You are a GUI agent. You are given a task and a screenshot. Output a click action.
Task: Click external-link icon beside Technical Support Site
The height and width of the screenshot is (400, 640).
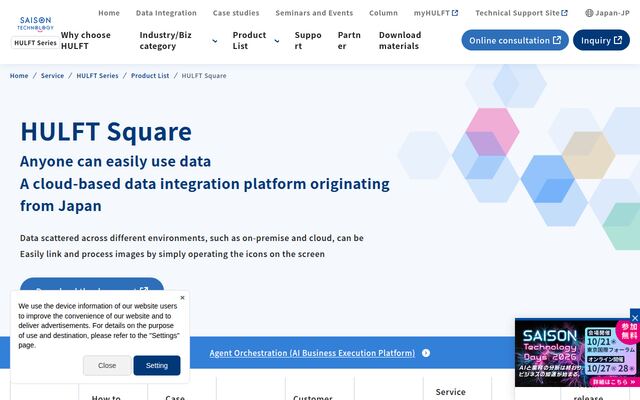pyautogui.click(x=564, y=13)
